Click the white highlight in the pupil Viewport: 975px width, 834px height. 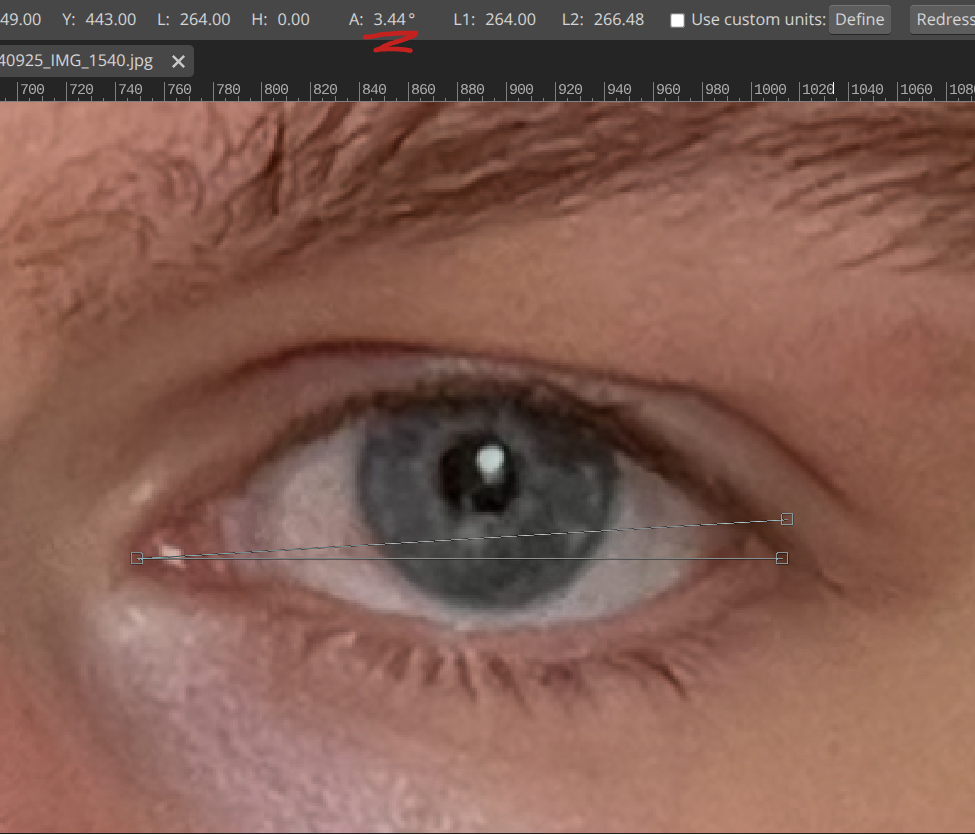[490, 460]
